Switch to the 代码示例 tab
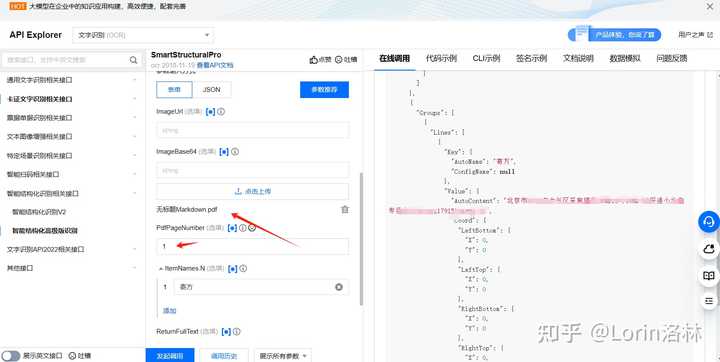The height and width of the screenshot is (362, 720). [441, 58]
